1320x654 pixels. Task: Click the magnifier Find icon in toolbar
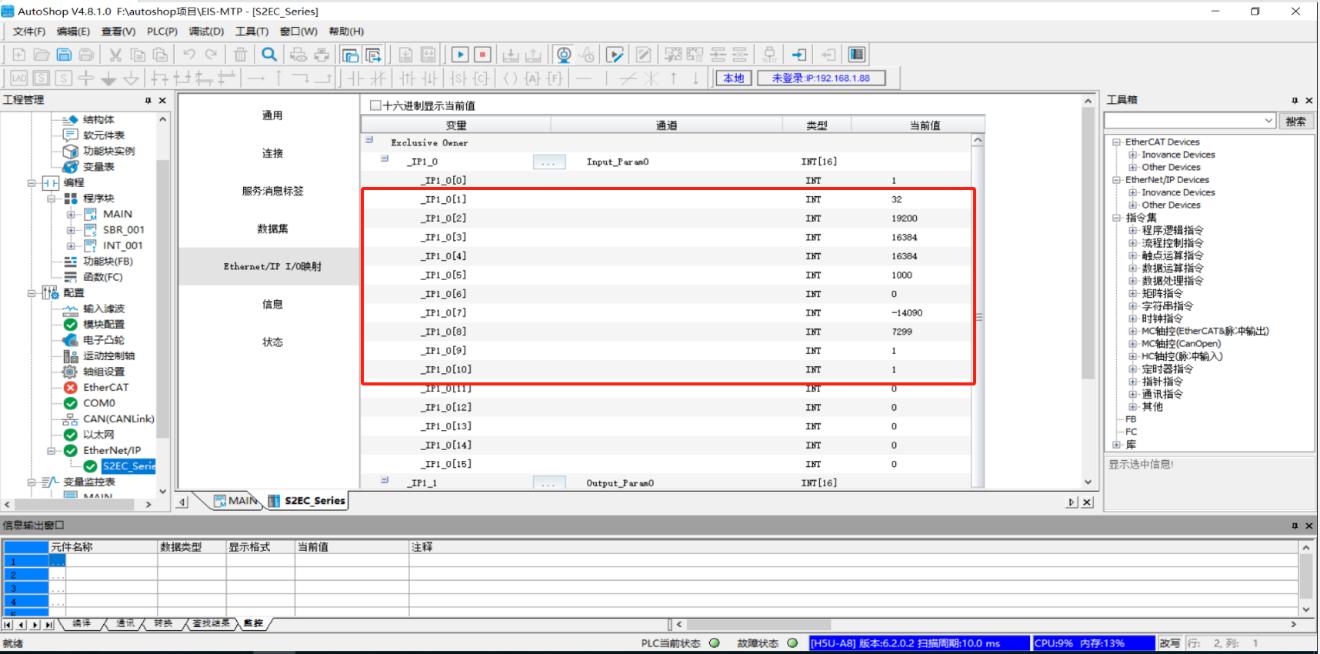270,56
